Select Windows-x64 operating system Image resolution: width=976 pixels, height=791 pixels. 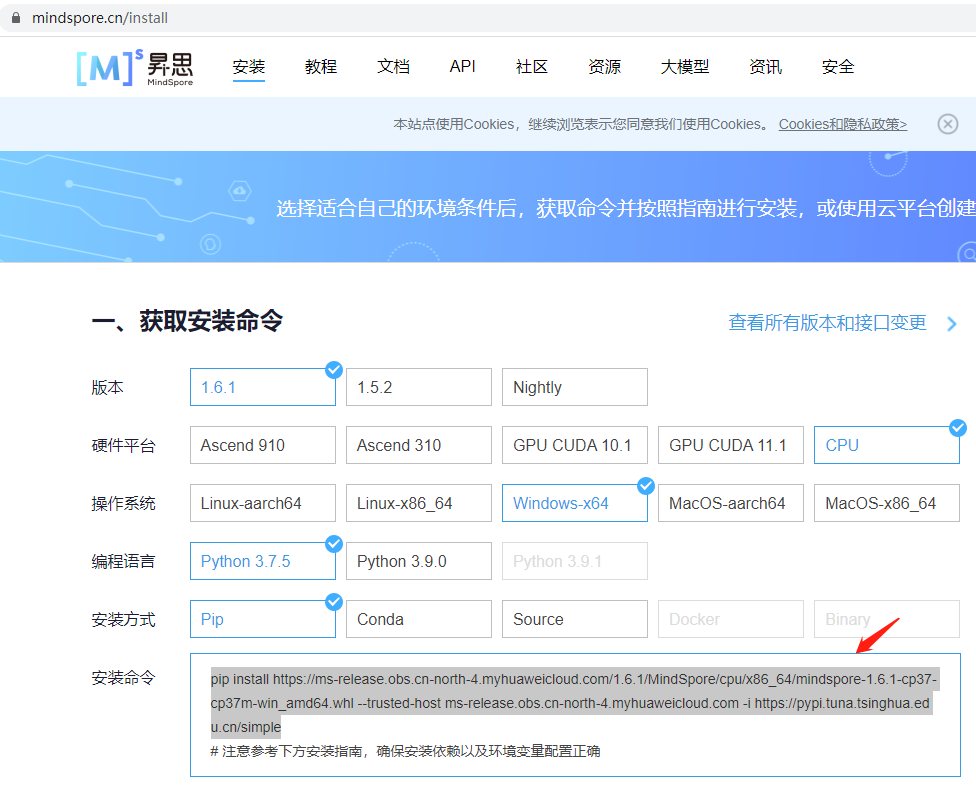tap(575, 503)
